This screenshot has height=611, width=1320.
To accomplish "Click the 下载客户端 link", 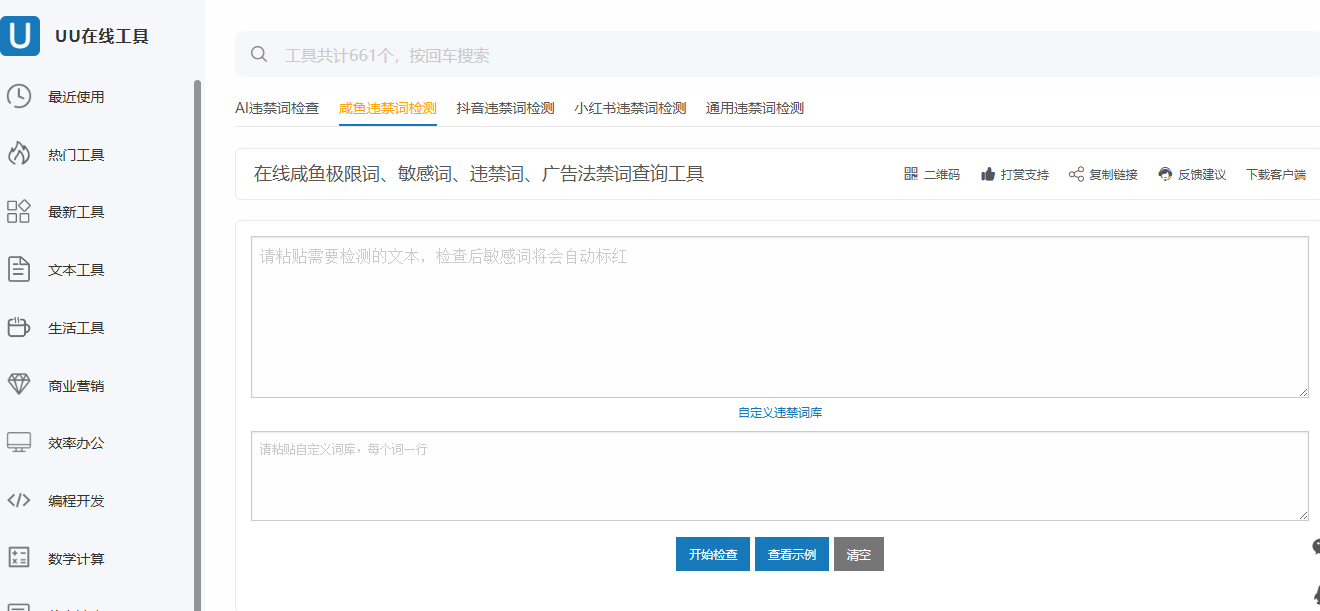I will click(1276, 175).
